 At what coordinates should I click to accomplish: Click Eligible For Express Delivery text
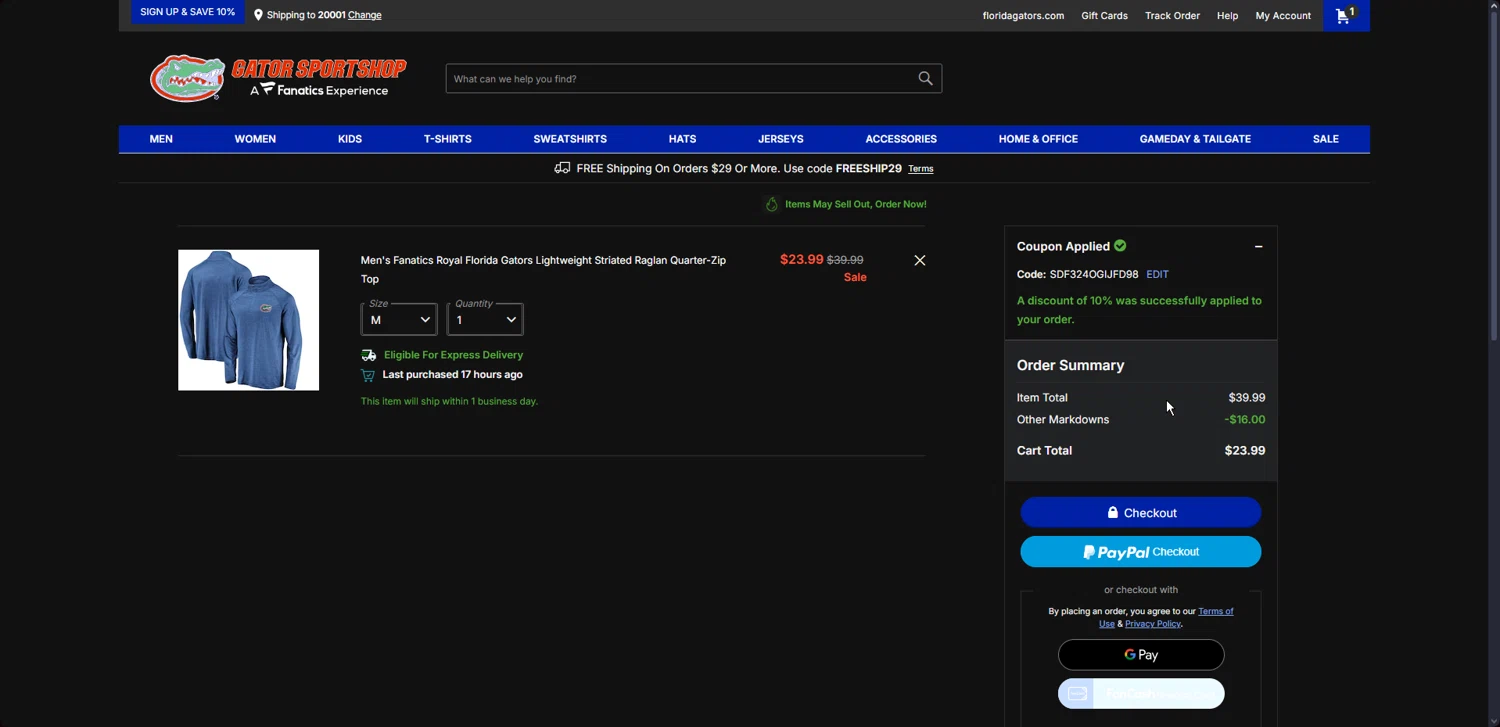pyautogui.click(x=453, y=355)
